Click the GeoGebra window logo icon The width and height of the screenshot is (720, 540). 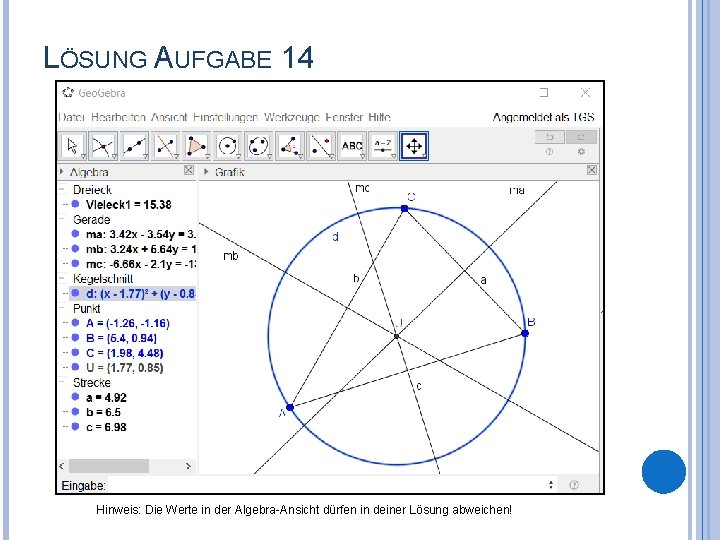pos(68,93)
